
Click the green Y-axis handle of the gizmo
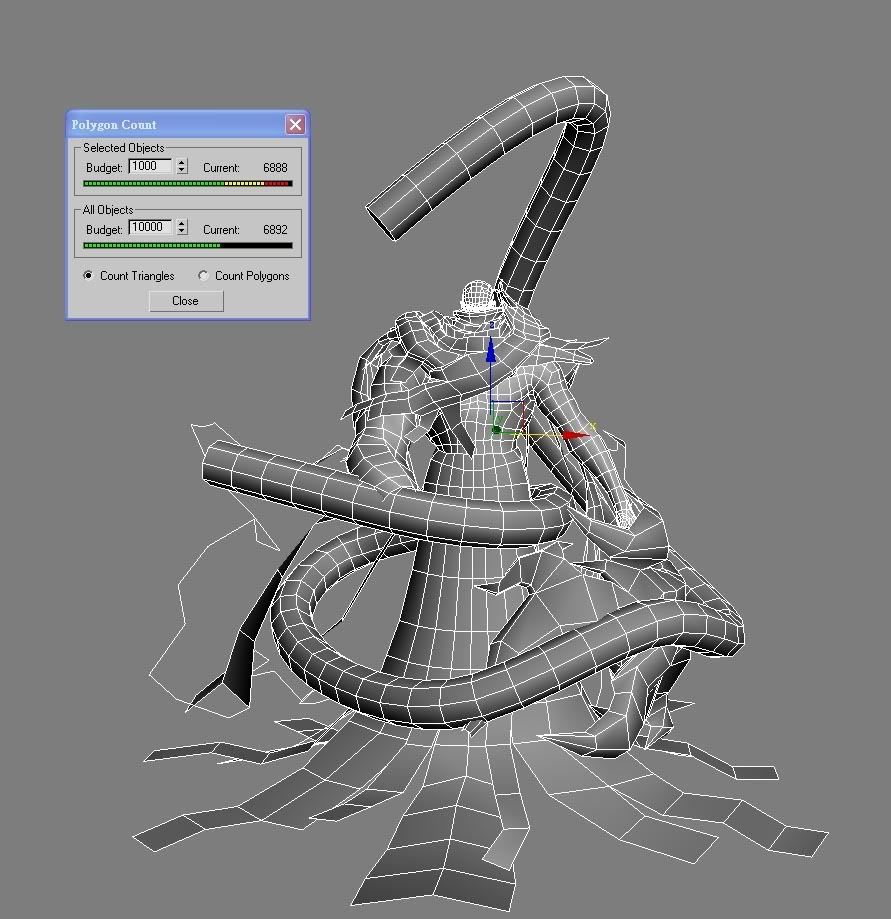pos(497,430)
